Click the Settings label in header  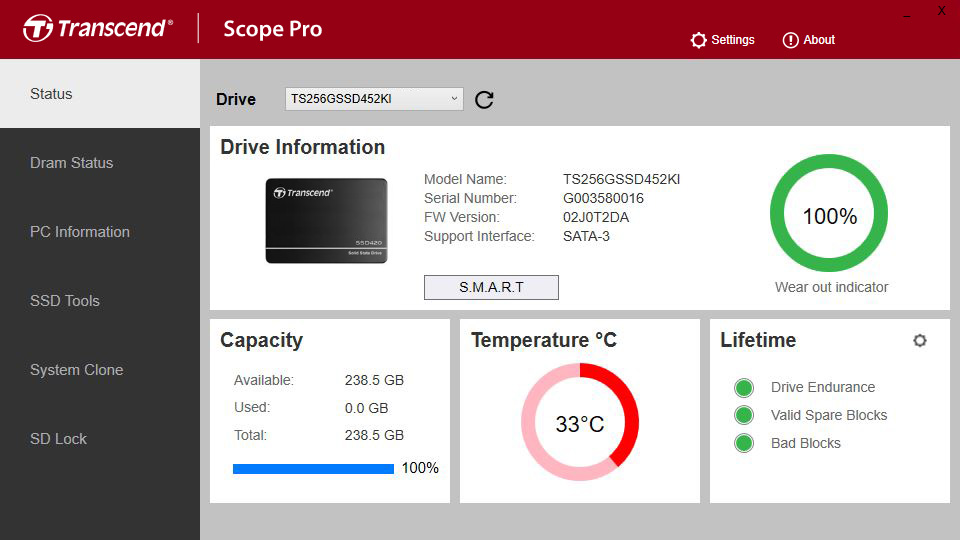(732, 40)
